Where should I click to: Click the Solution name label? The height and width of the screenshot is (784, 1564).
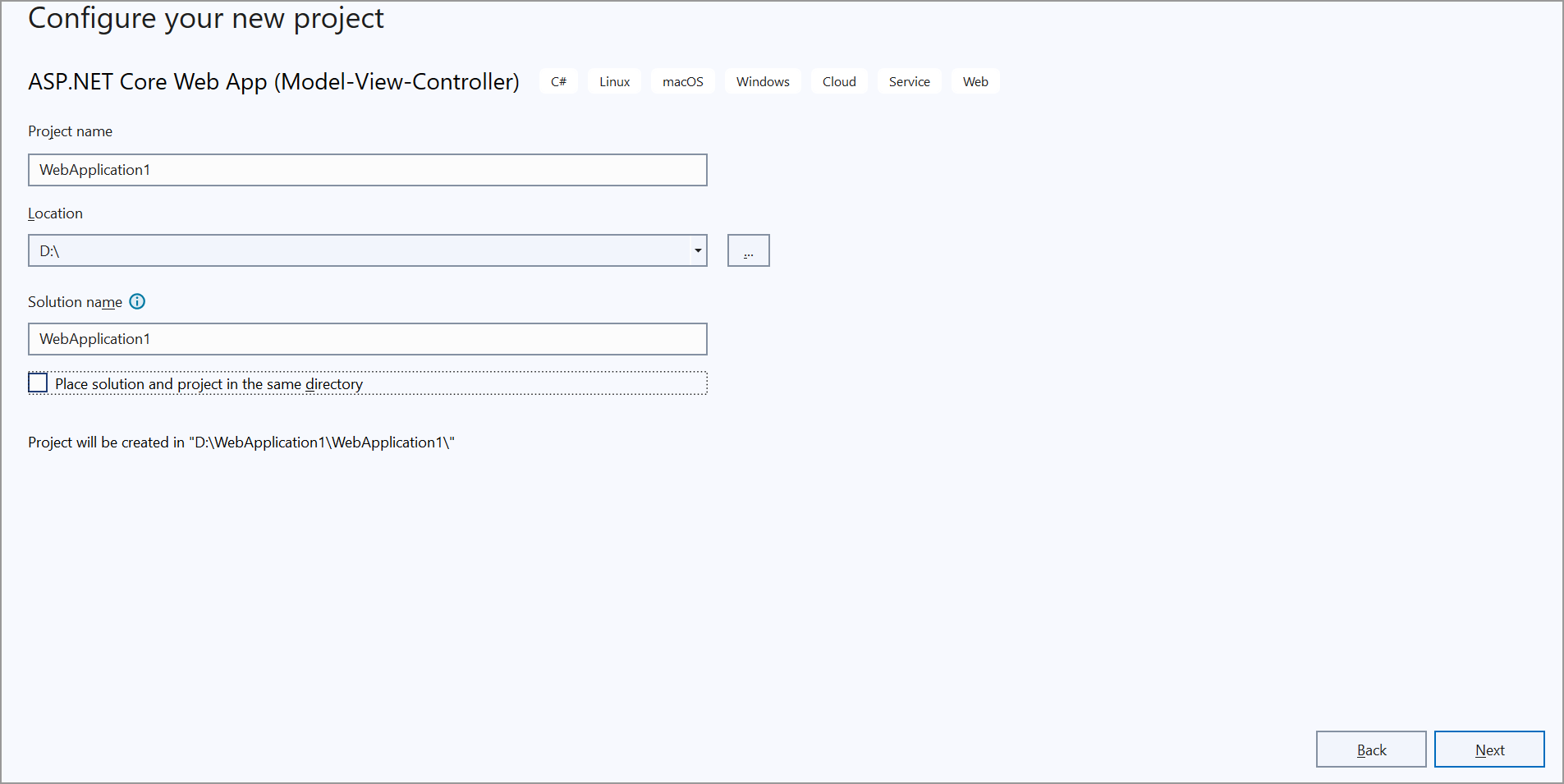[75, 302]
